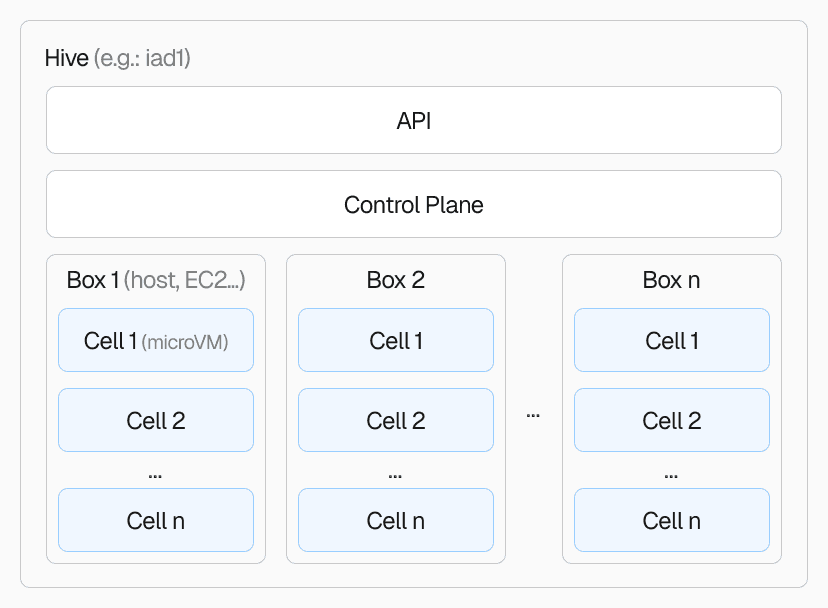Click Cell n inside Box 1
828x608 pixels.
(x=156, y=520)
